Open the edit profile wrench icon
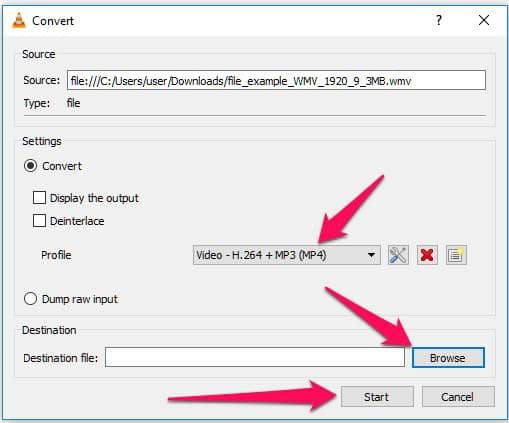Screen dimensions: 509x423 (398, 255)
